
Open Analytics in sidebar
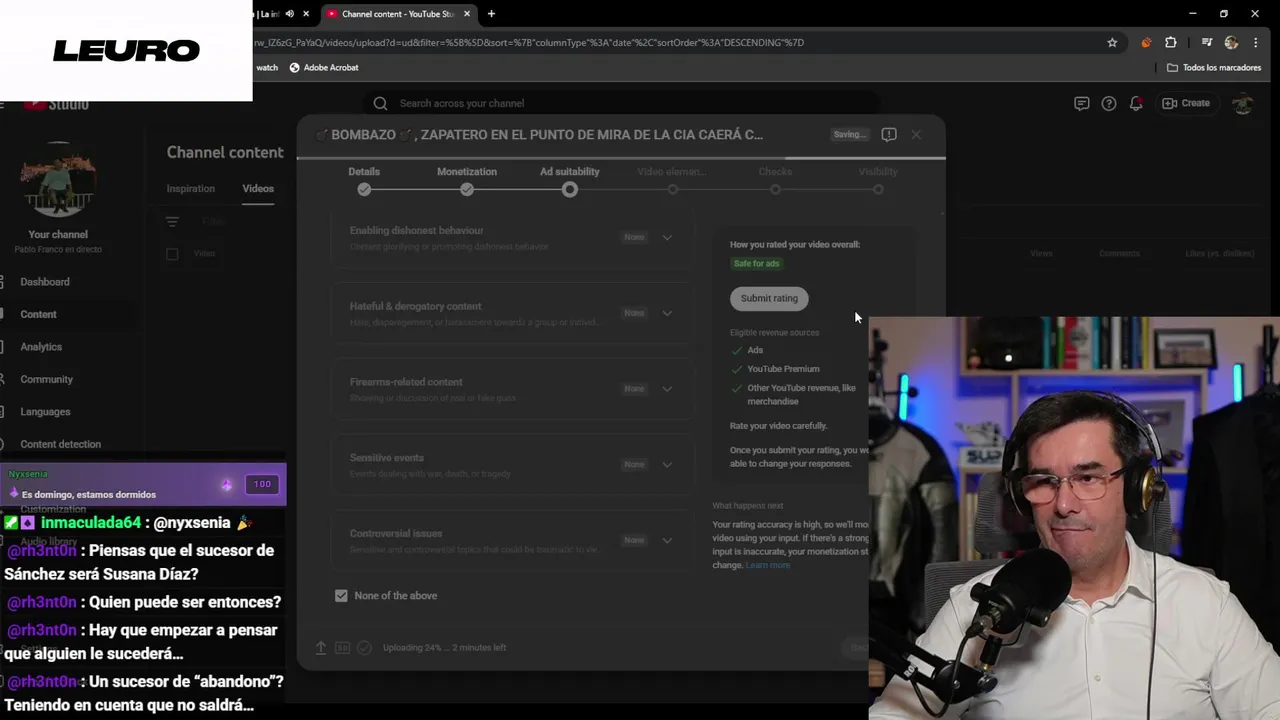click(41, 347)
